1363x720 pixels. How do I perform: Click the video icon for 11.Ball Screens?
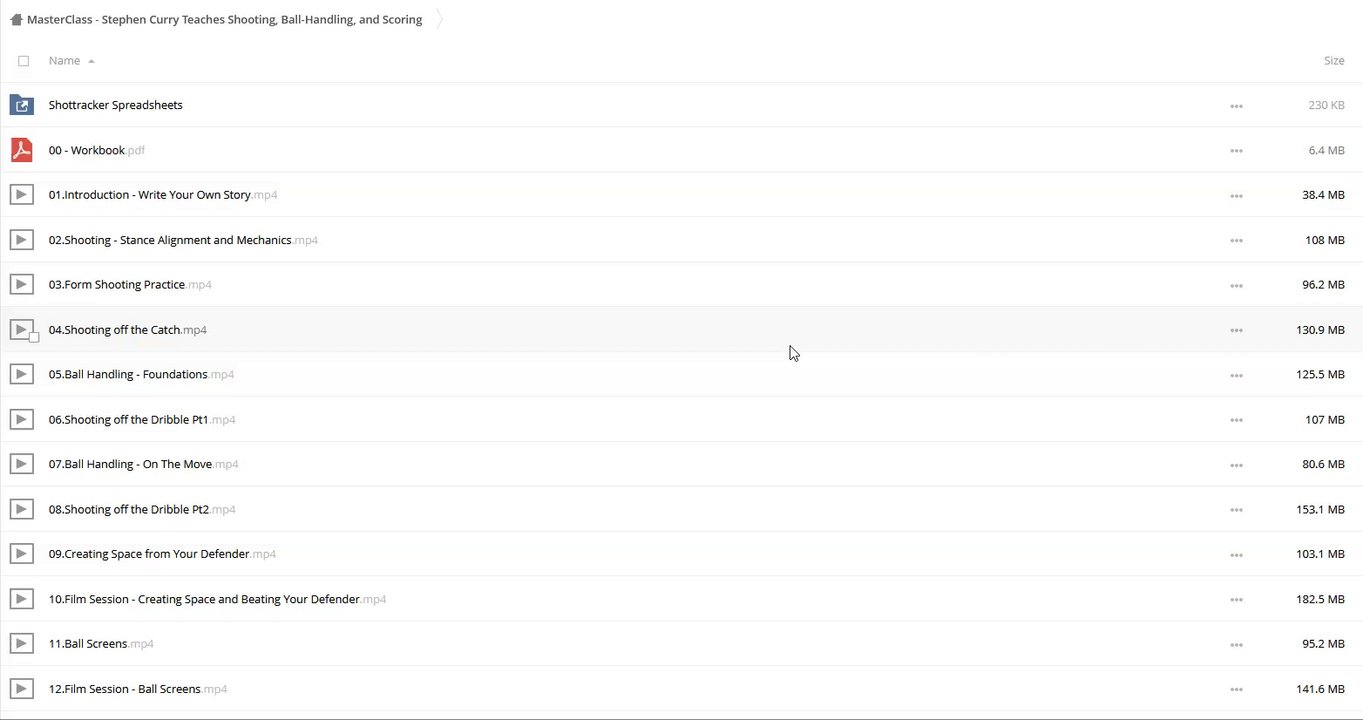(x=21, y=644)
